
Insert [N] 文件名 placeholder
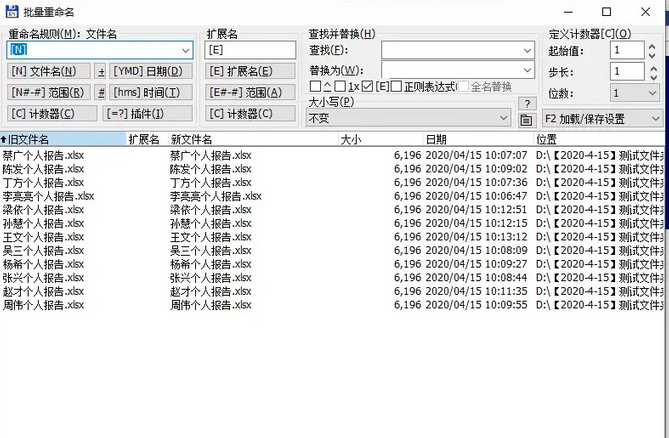[48, 71]
